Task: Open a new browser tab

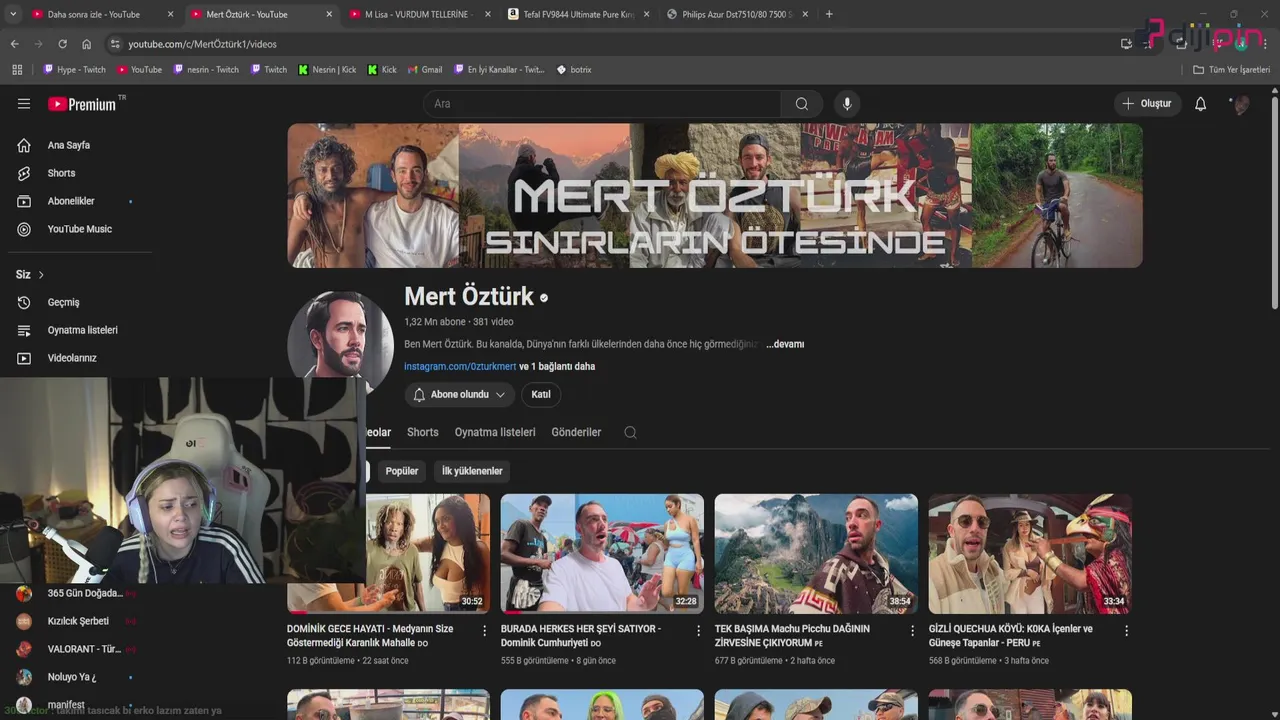Action: click(x=829, y=14)
